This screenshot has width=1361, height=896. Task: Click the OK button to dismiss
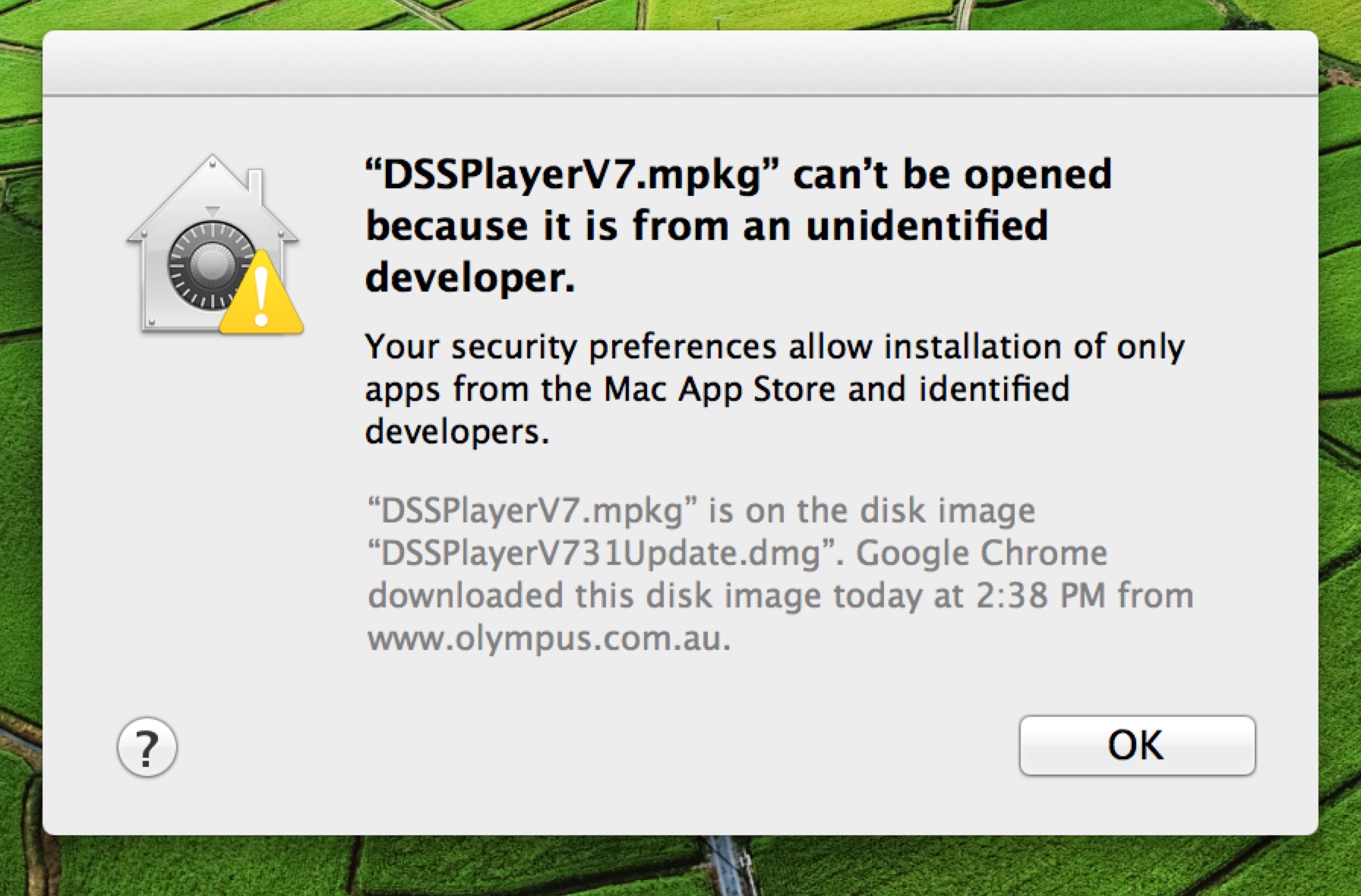(x=1137, y=745)
